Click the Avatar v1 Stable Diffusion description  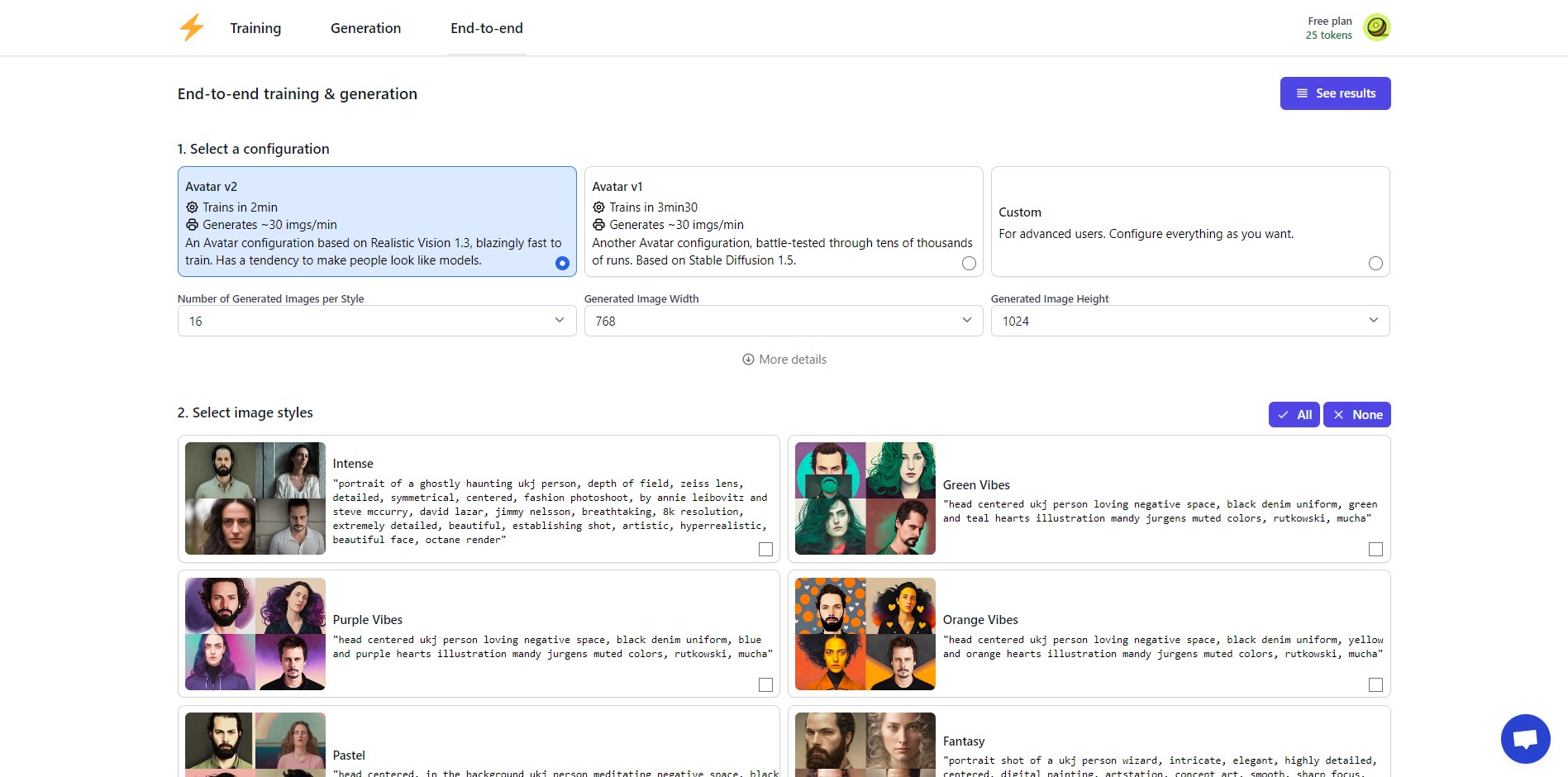pos(782,251)
